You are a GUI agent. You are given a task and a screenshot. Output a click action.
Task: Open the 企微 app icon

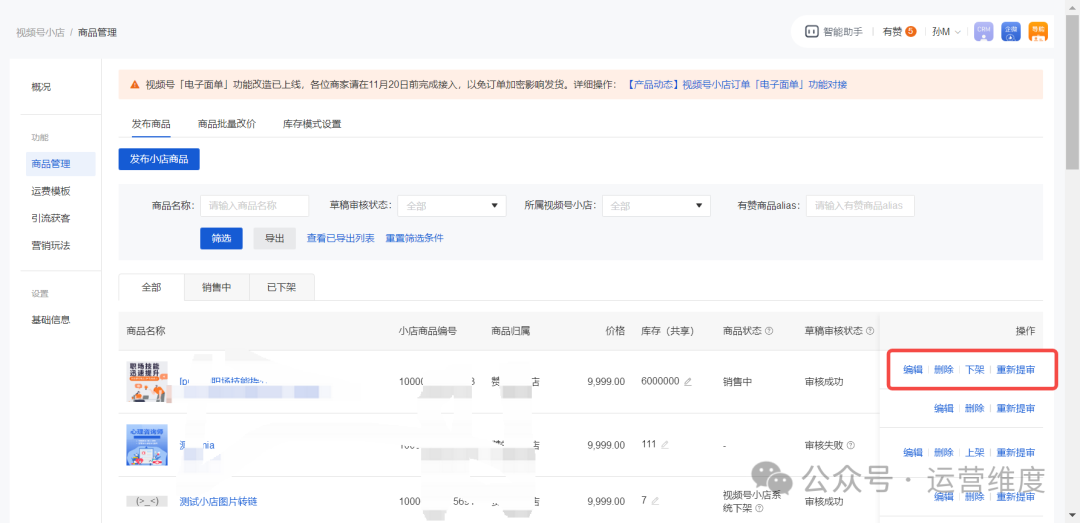click(x=1010, y=32)
